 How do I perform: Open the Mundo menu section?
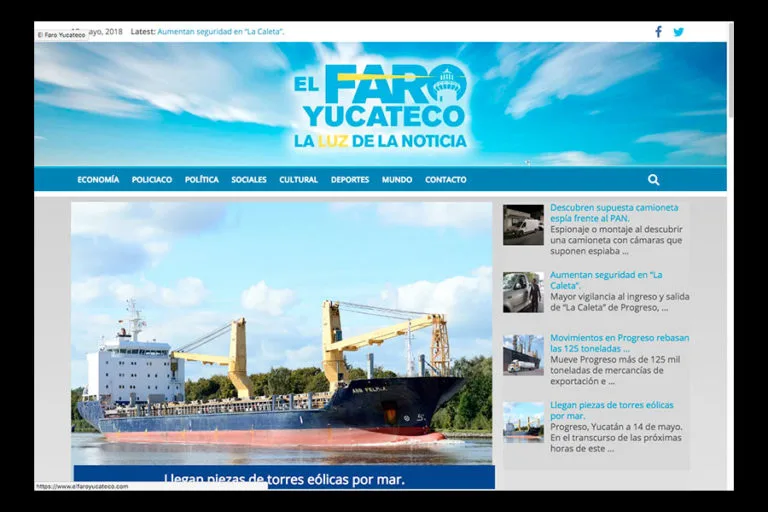[397, 180]
